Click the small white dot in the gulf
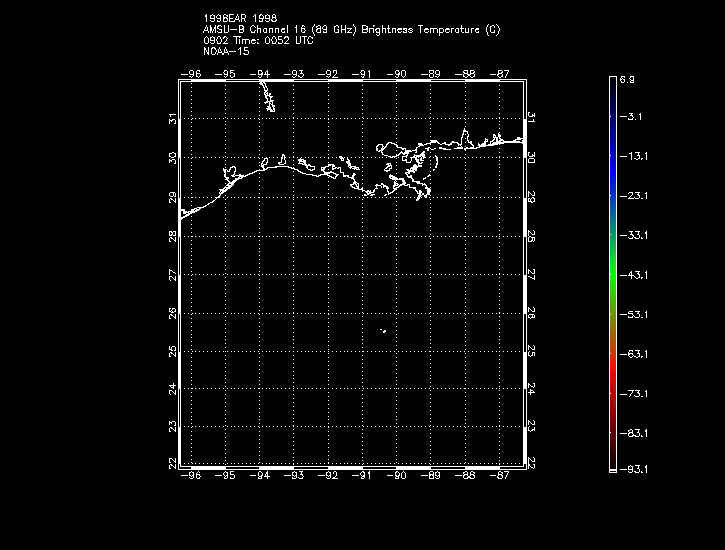The height and width of the screenshot is (550, 725). click(383, 331)
